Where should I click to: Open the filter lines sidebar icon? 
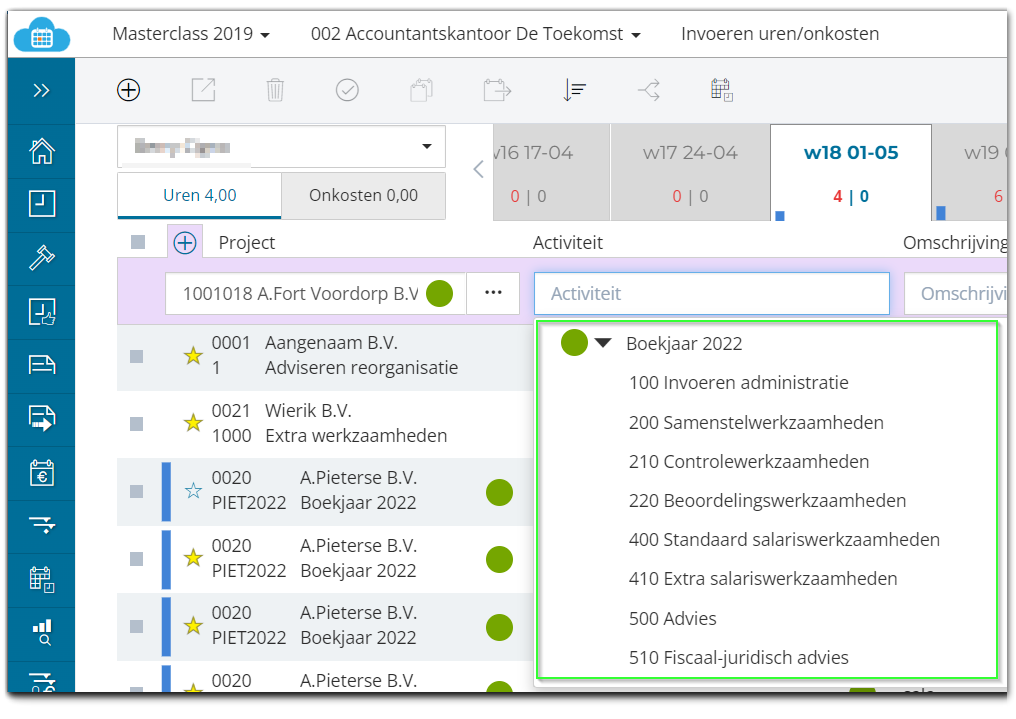(x=41, y=525)
